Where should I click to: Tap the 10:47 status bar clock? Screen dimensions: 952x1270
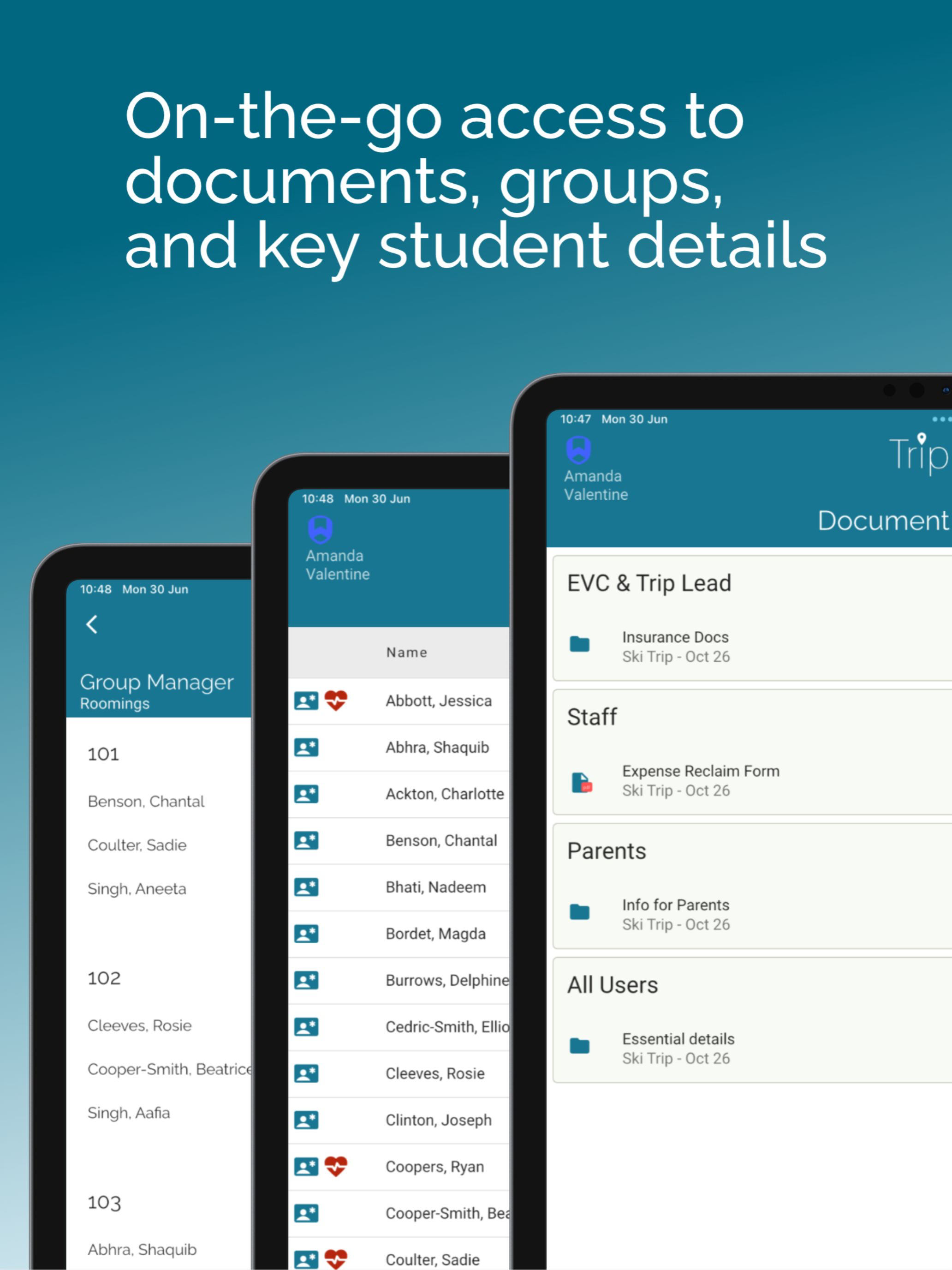click(576, 419)
